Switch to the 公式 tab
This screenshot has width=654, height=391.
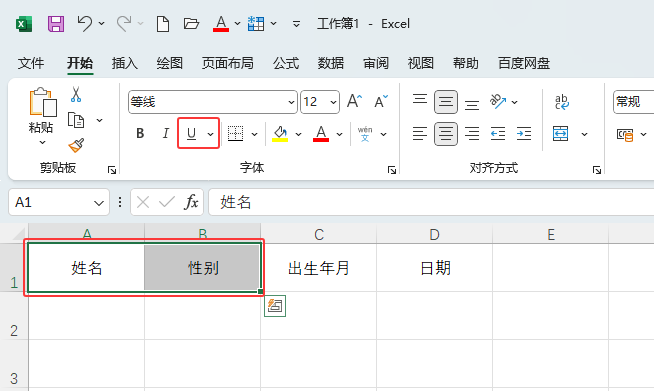286,63
